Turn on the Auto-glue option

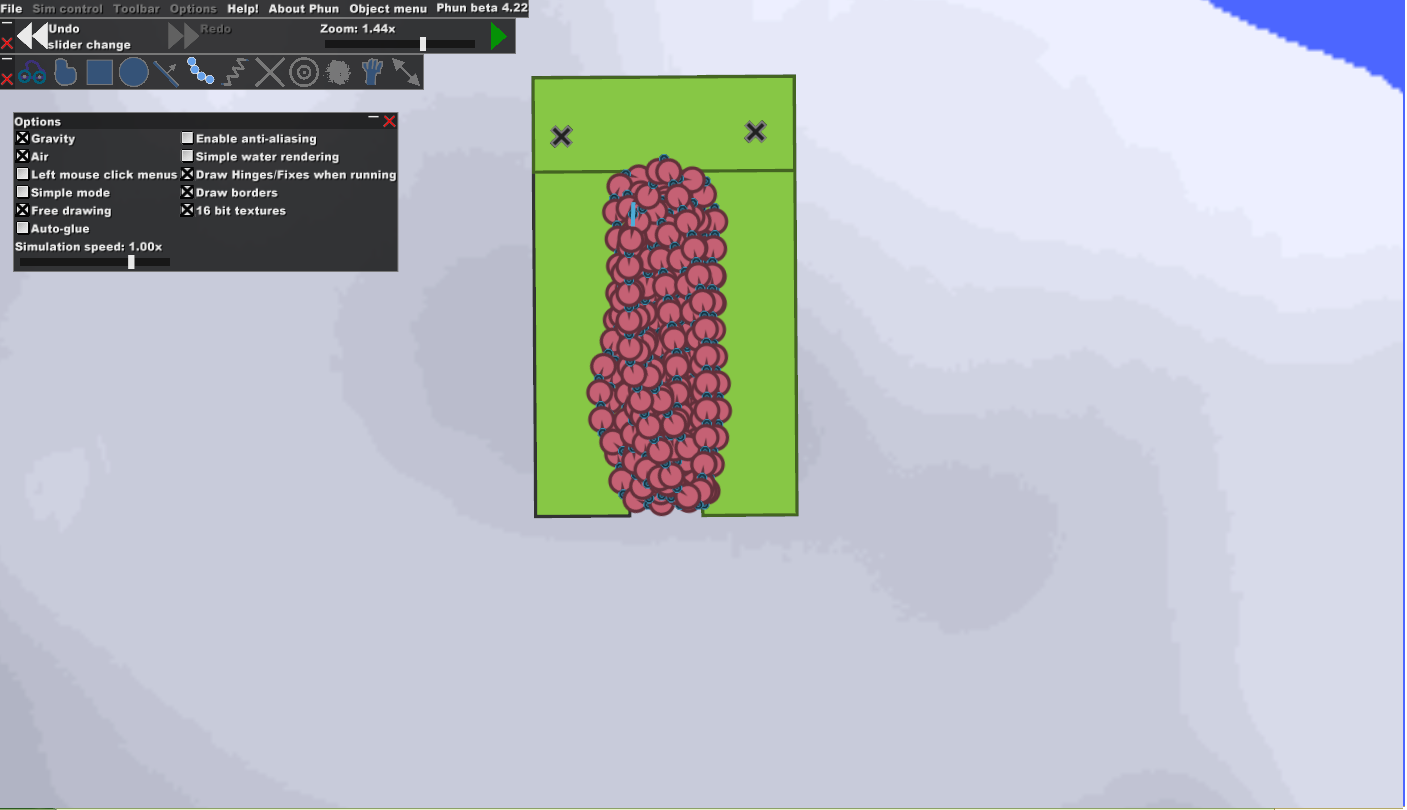click(x=22, y=229)
